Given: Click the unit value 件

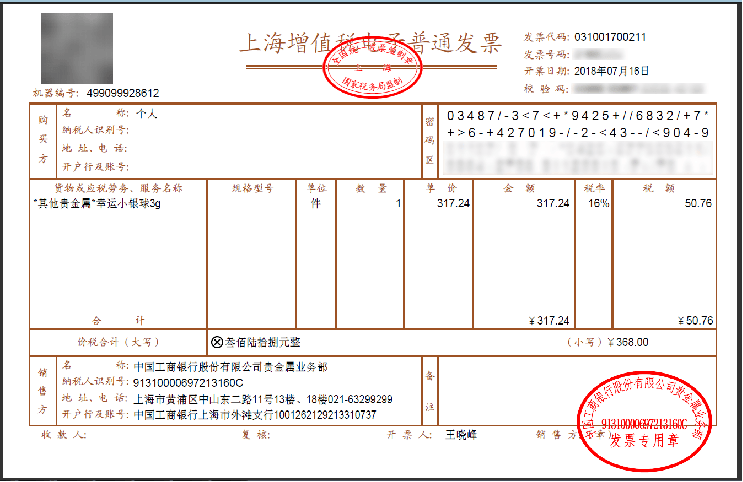Looking at the screenshot, I should [x=316, y=203].
